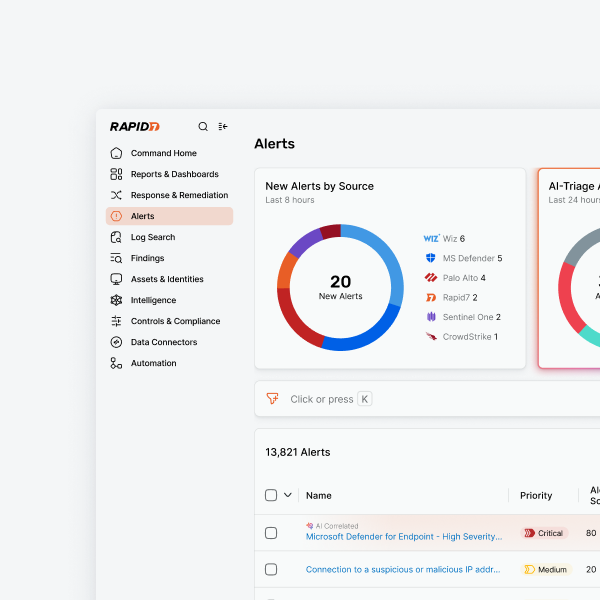This screenshot has width=600, height=600.
Task: Click the Rapid7 logo
Action: point(135,127)
